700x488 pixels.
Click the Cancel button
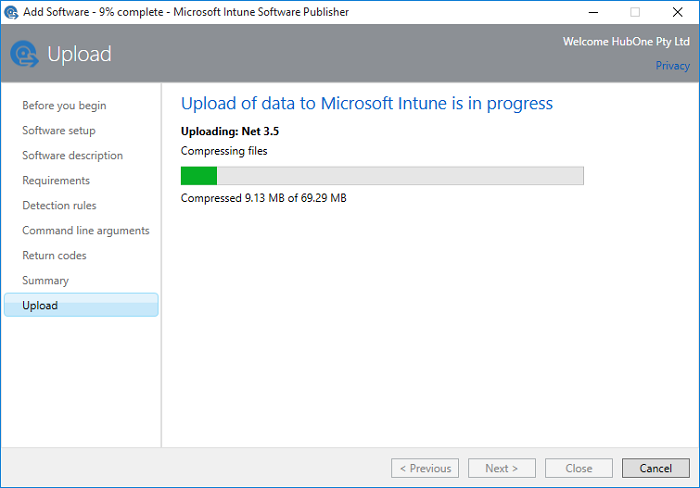coord(655,468)
